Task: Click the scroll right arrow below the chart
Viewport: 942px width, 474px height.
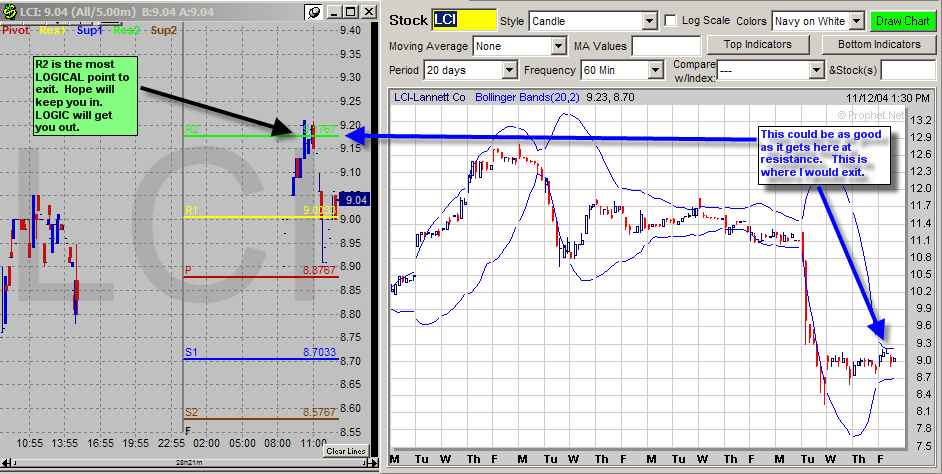Action: [373, 463]
